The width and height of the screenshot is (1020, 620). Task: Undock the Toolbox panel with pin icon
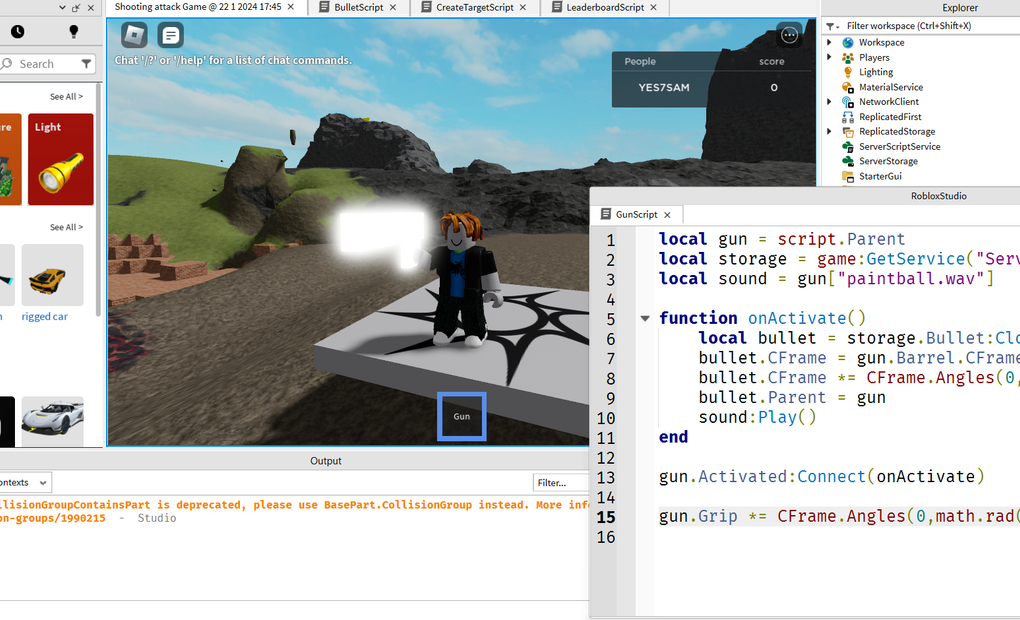pos(76,8)
